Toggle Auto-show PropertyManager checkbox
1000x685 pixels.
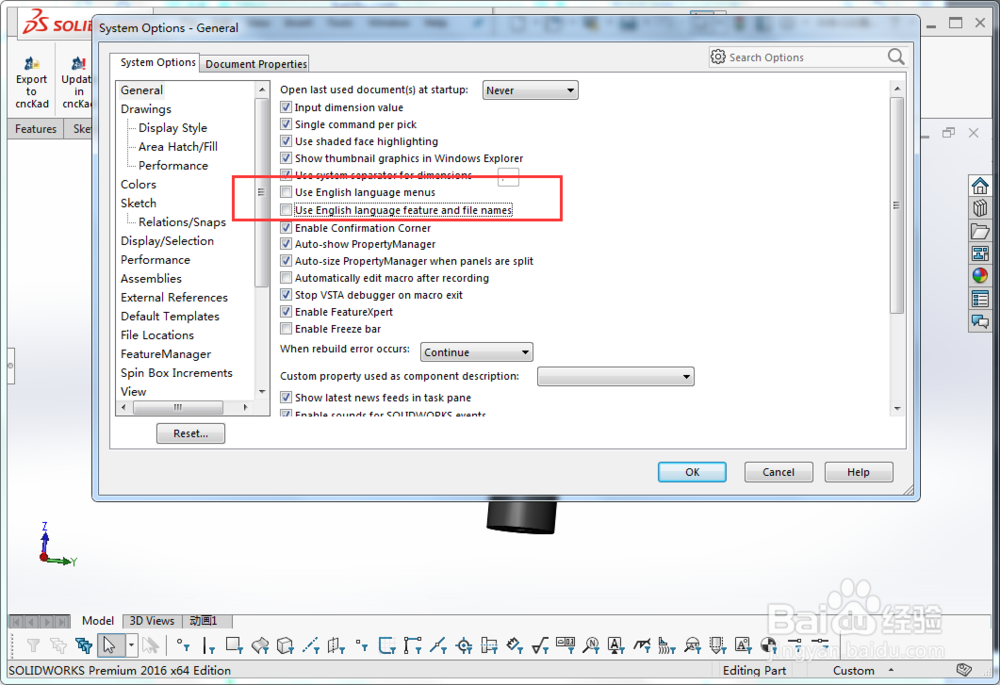coord(286,244)
